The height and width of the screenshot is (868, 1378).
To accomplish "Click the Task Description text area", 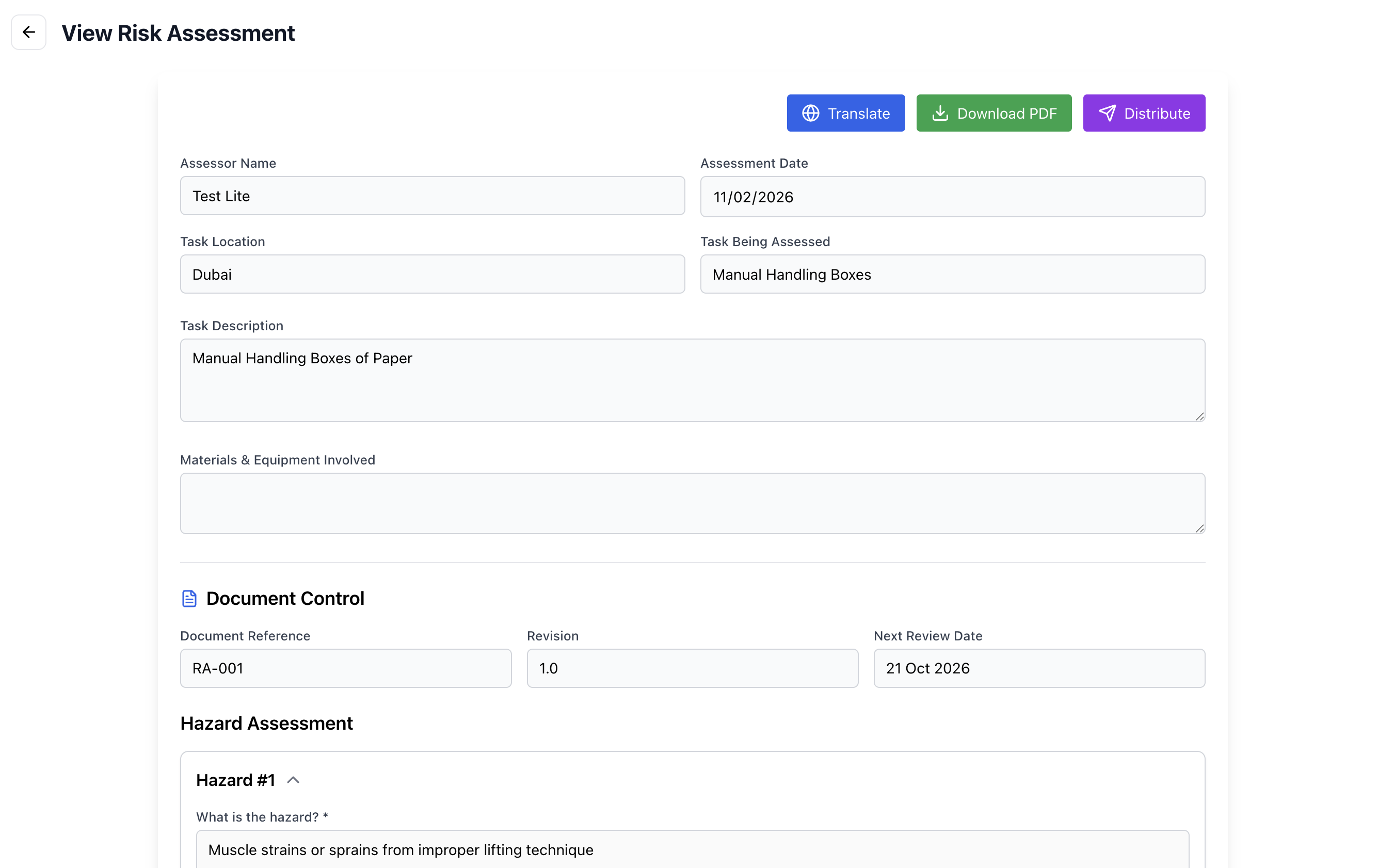I will (692, 380).
